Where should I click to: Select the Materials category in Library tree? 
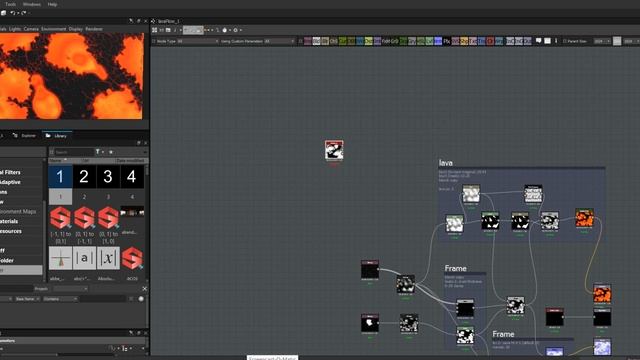tap(9, 221)
